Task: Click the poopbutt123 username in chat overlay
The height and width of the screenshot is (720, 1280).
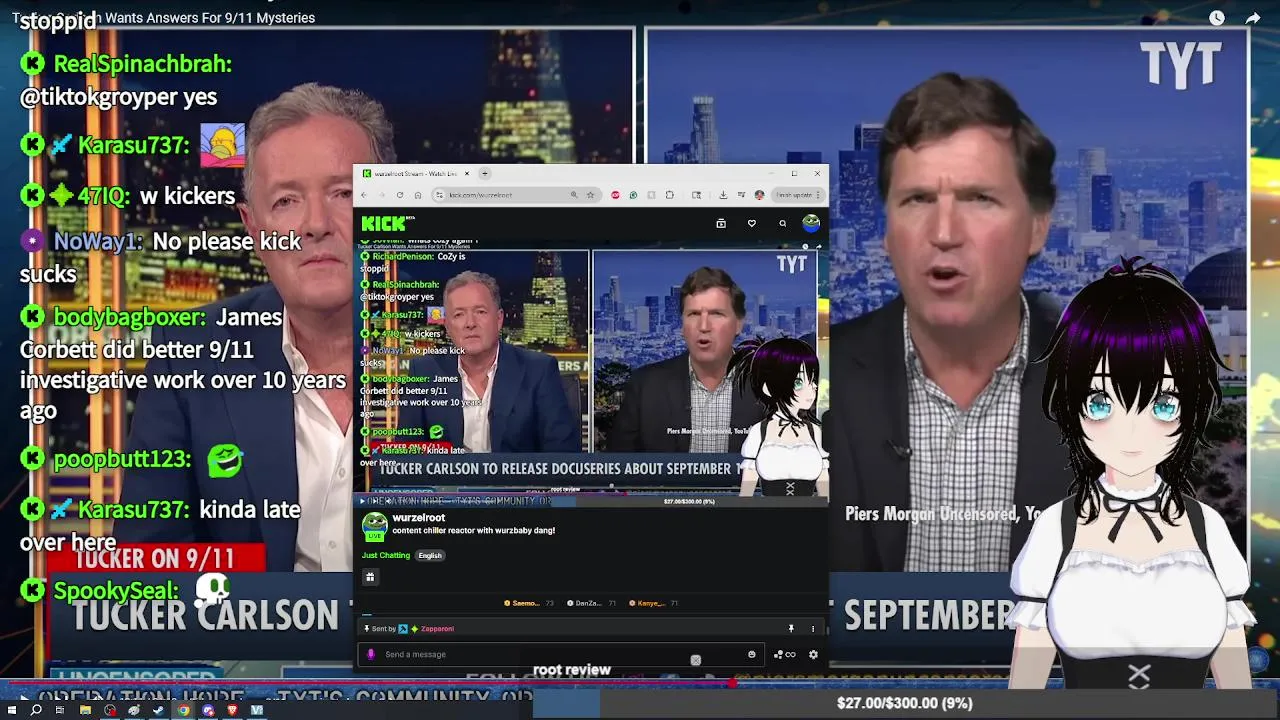Action: [x=121, y=459]
